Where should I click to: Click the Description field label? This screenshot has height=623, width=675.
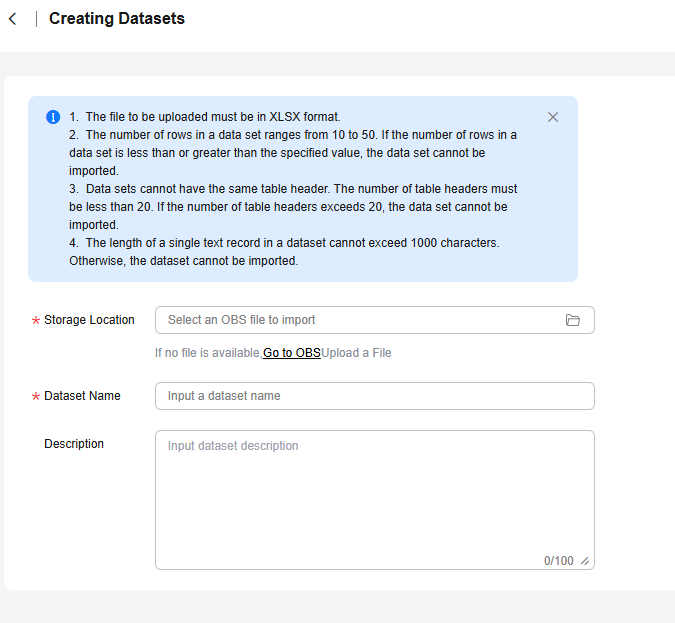coord(74,444)
